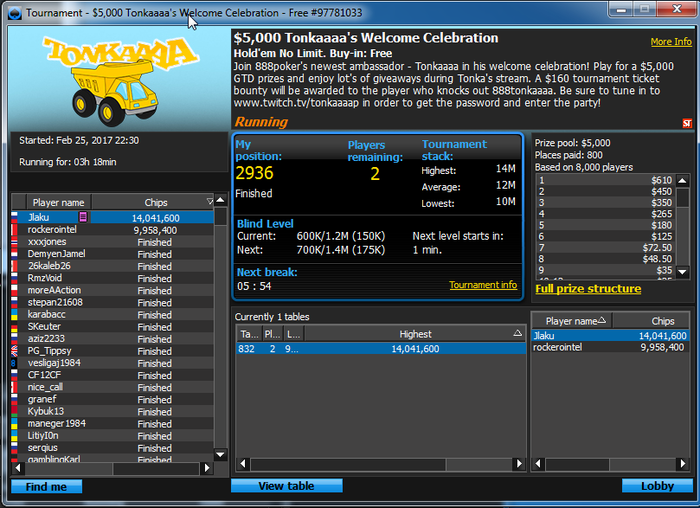The height and width of the screenshot is (508, 700).
Task: Select rockerointel in the left player list
Action: pyautogui.click(x=112, y=230)
